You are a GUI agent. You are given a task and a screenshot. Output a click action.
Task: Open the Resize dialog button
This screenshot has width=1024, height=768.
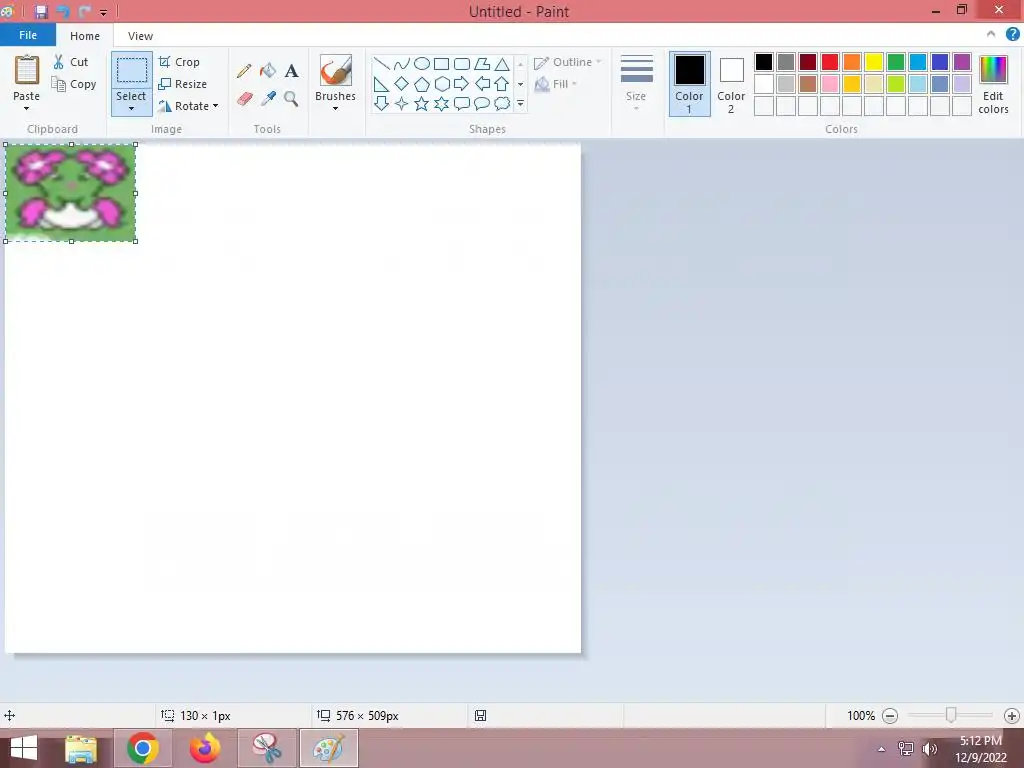(x=183, y=84)
